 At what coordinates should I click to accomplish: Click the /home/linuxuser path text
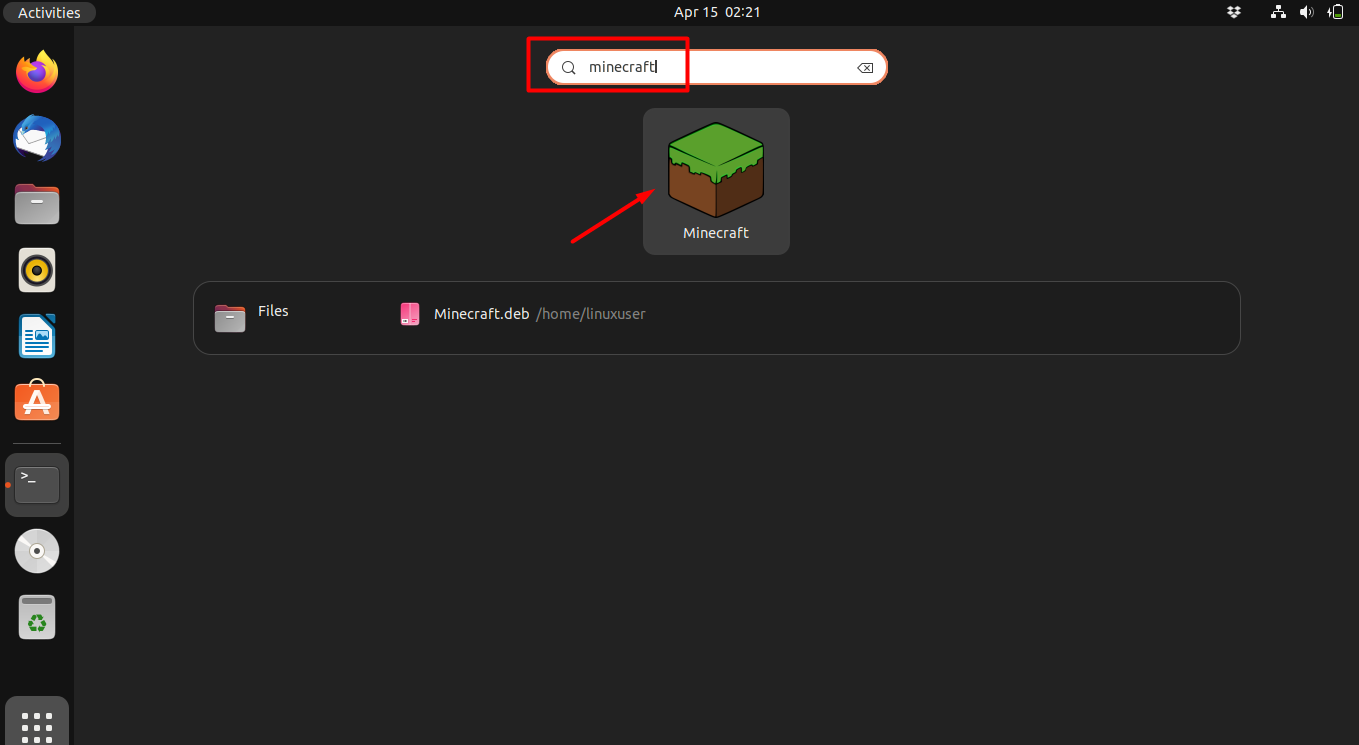point(591,314)
